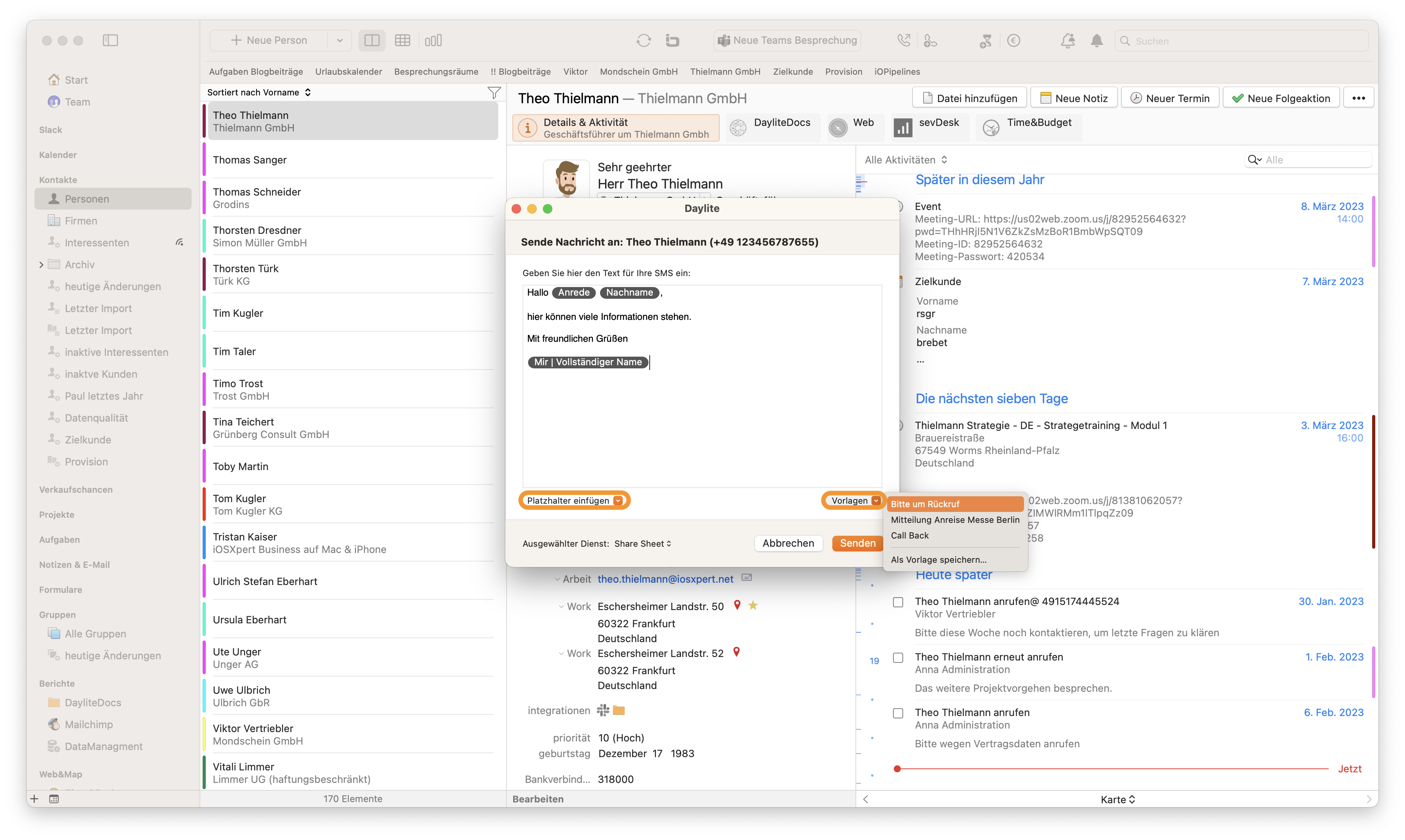Open Firmen in sidebar

click(x=81, y=221)
